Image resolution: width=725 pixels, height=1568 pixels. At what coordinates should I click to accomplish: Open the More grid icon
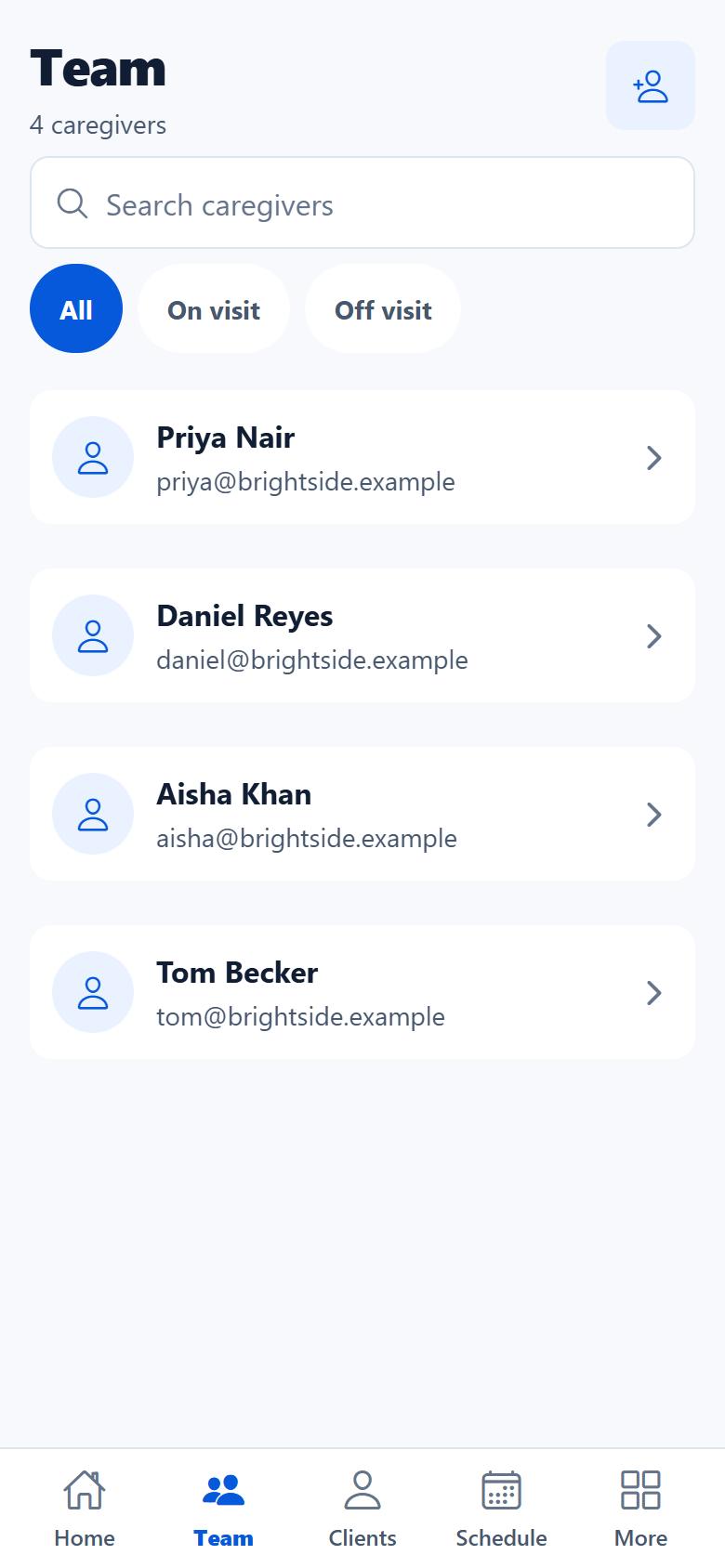coord(640,1489)
